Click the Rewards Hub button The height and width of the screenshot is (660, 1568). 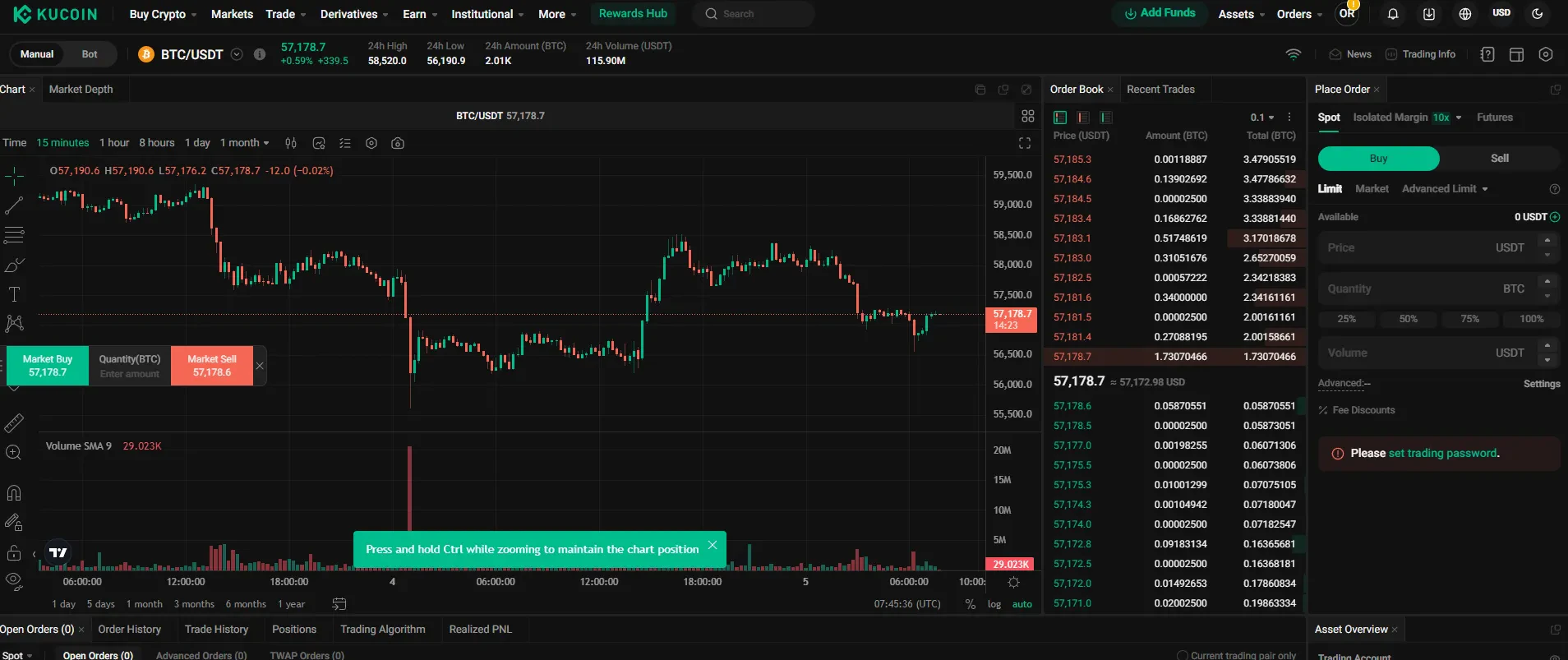(633, 14)
